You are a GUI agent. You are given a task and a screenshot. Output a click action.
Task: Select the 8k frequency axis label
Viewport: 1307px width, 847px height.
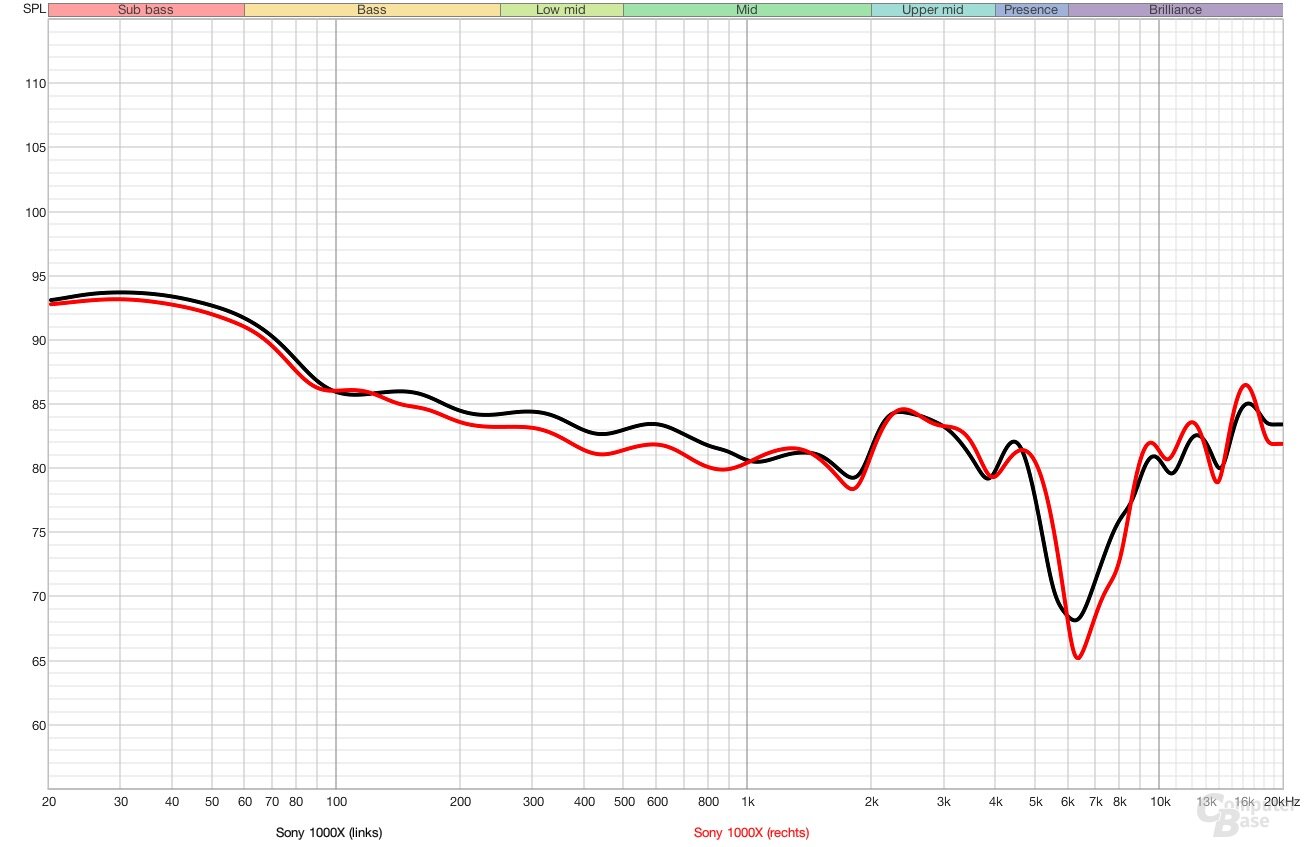point(1119,802)
